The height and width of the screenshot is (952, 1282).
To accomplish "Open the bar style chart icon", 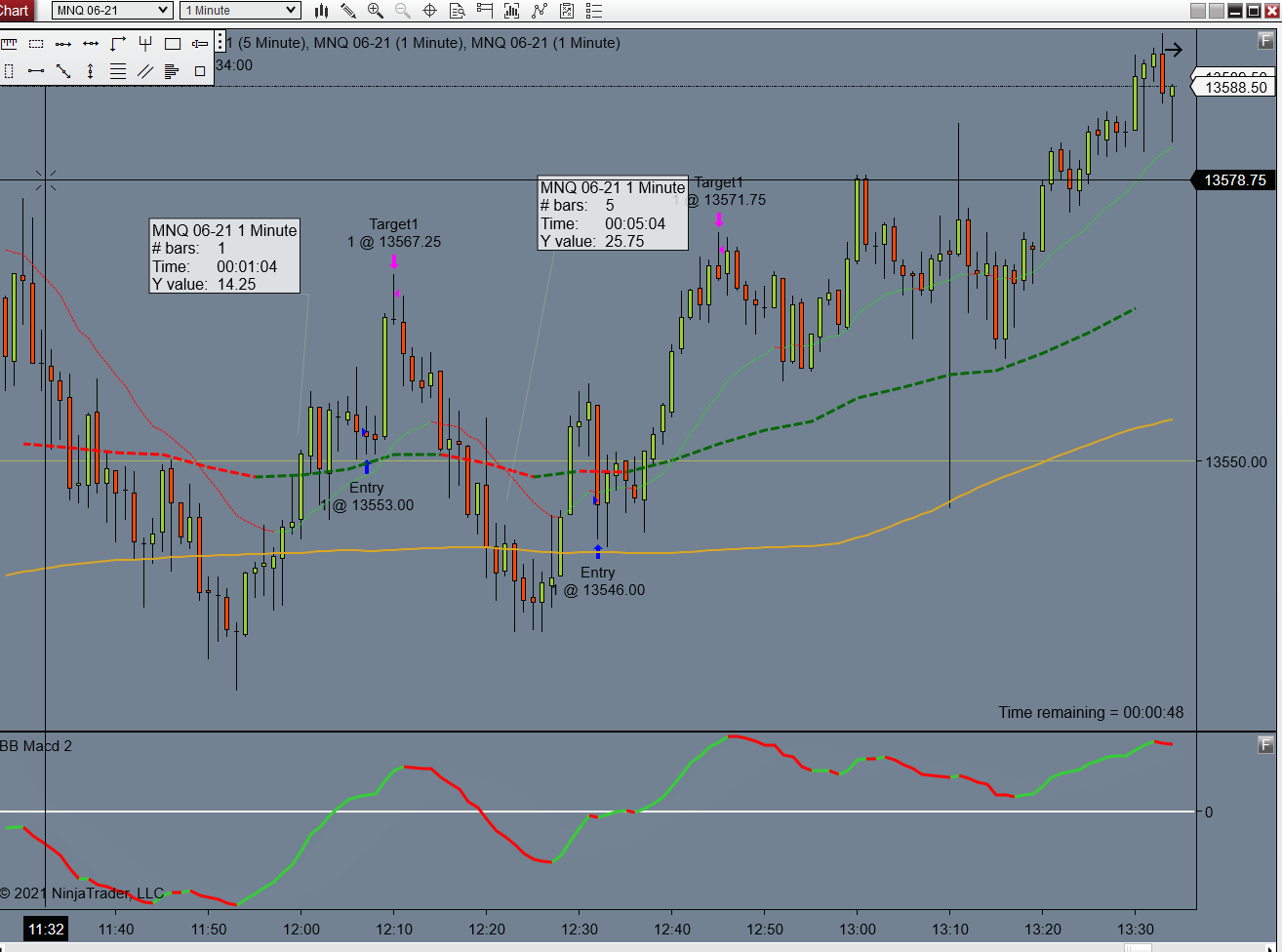I will tap(322, 11).
